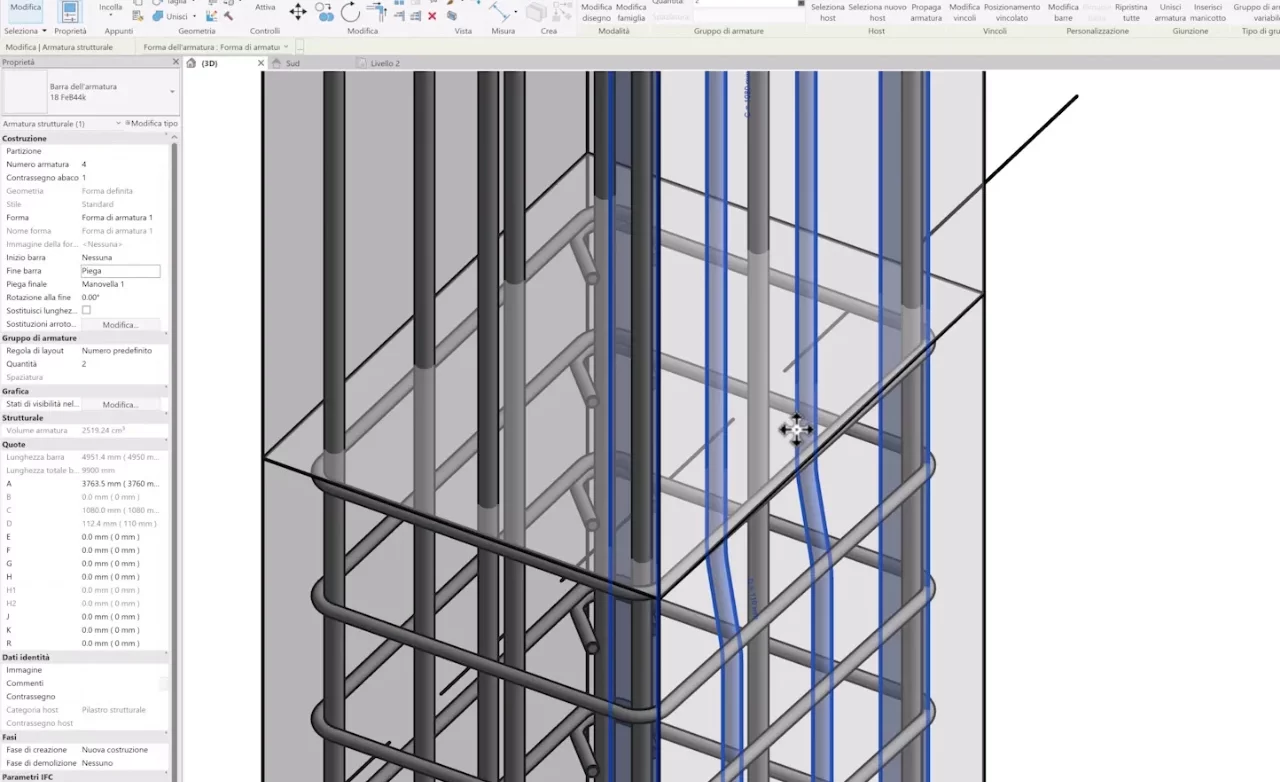This screenshot has width=1280, height=782.
Task: Select the Sposta (move) tool
Action: [x=296, y=11]
